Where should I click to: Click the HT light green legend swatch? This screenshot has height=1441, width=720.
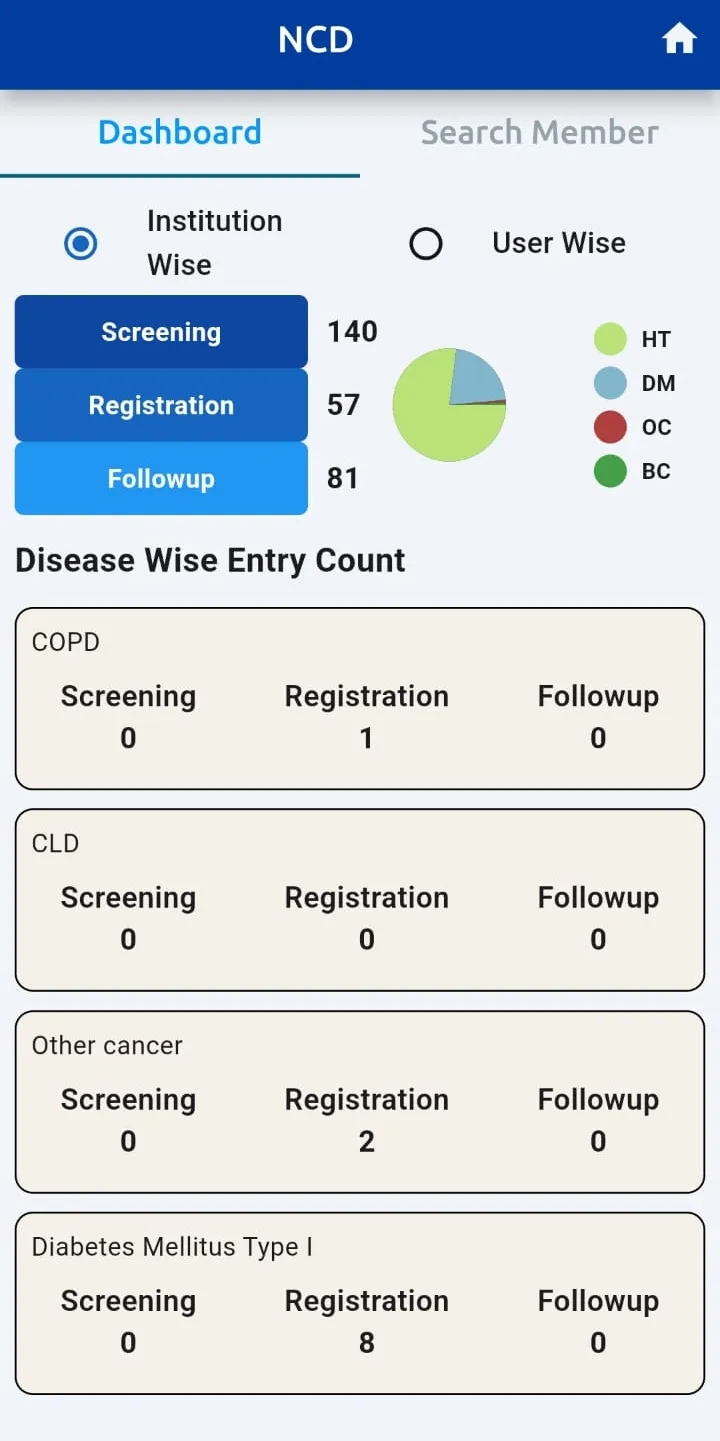tap(610, 339)
